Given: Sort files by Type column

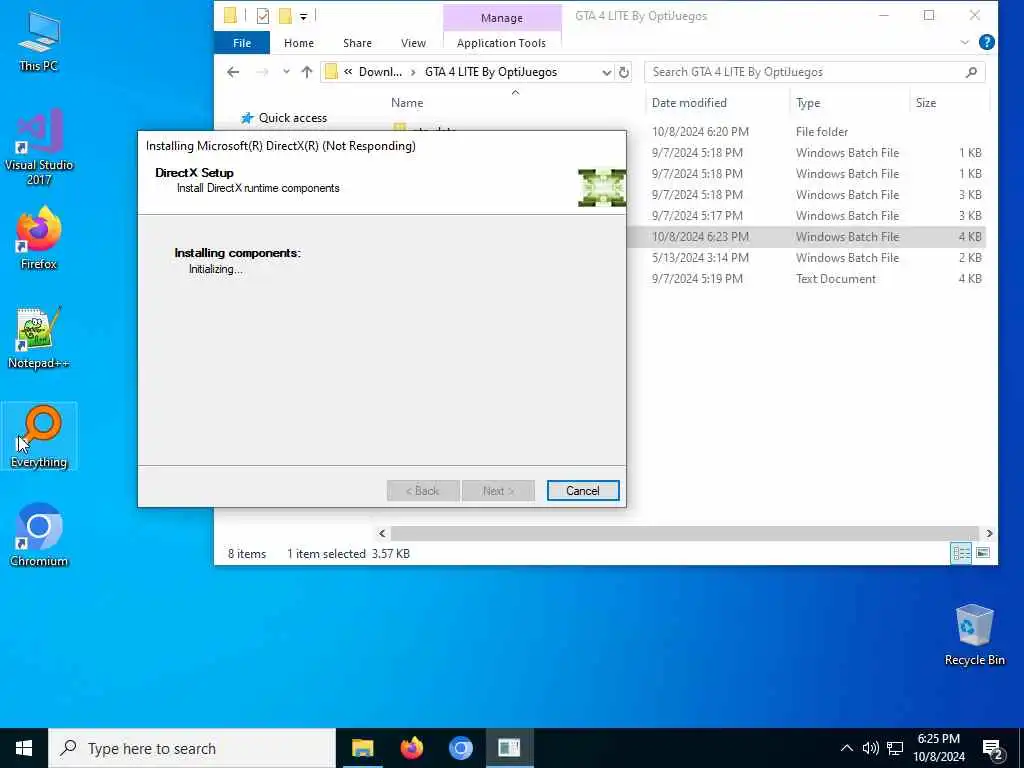Looking at the screenshot, I should [808, 103].
